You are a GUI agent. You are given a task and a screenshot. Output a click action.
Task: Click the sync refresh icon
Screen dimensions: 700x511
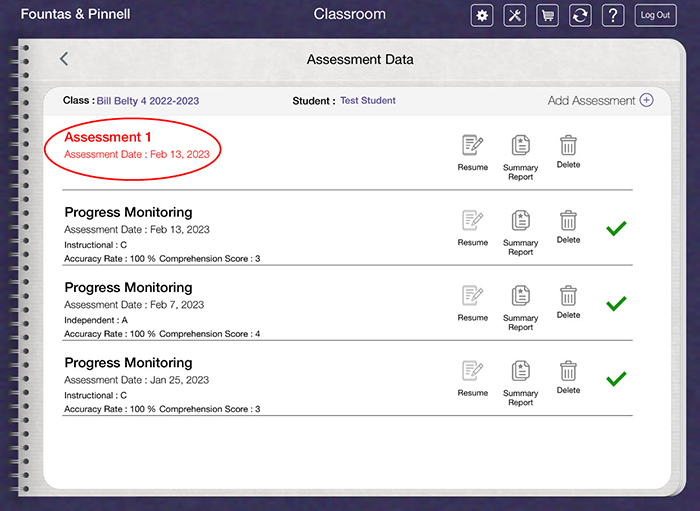click(x=580, y=15)
